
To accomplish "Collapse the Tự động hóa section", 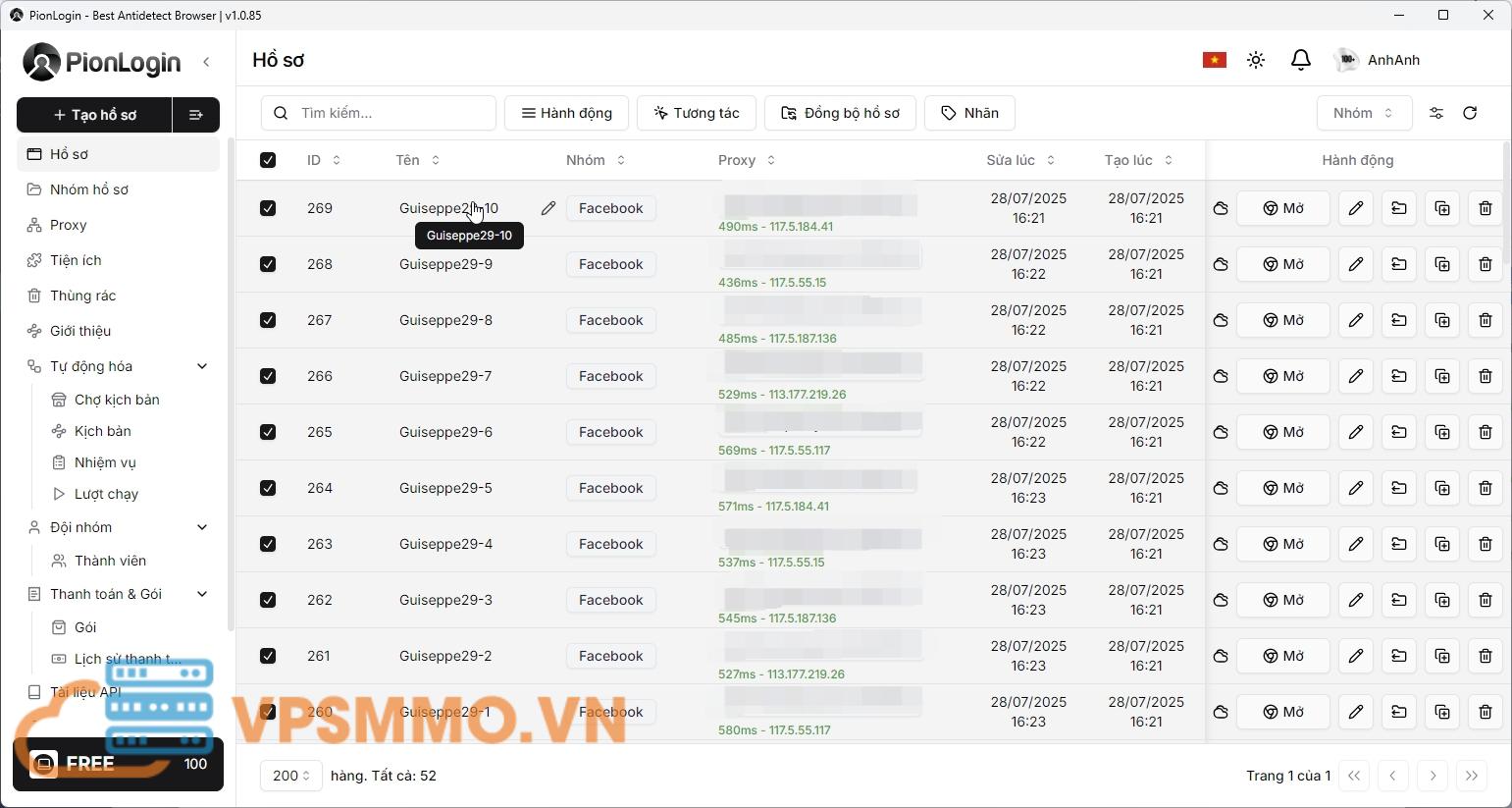I will (202, 366).
